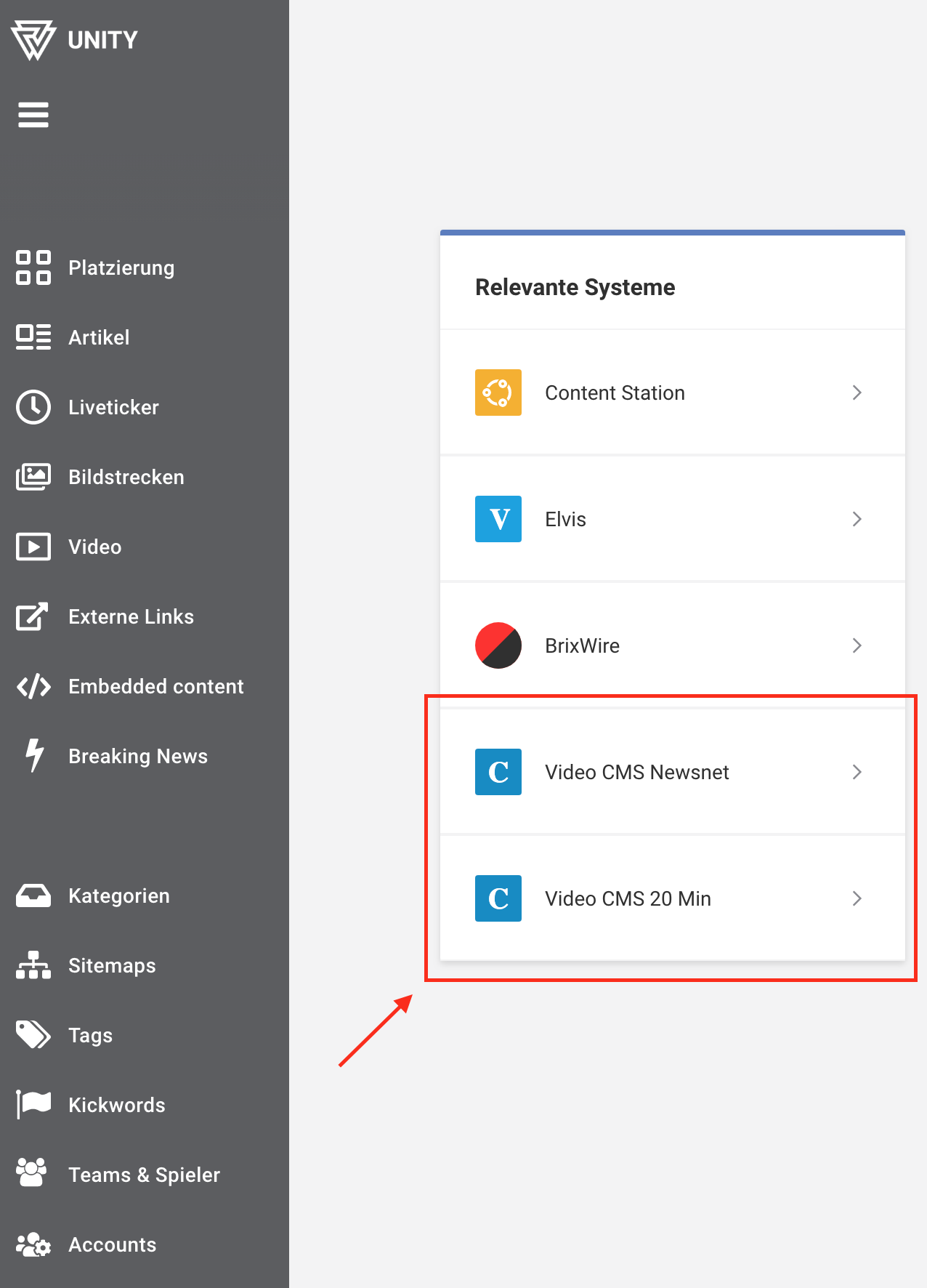Click the Sitemaps hierarchy icon
This screenshot has height=1288, width=927.
click(33, 965)
